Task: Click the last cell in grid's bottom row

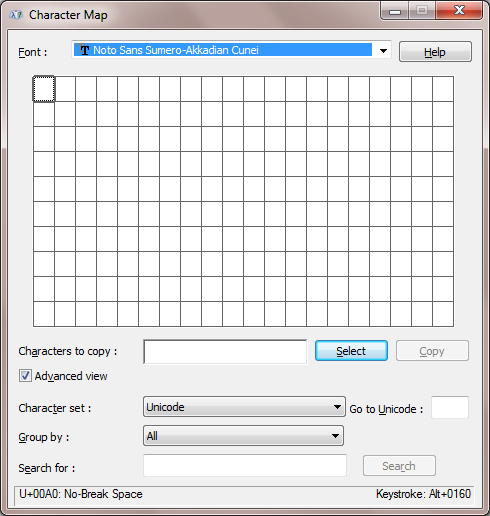Action: click(443, 314)
